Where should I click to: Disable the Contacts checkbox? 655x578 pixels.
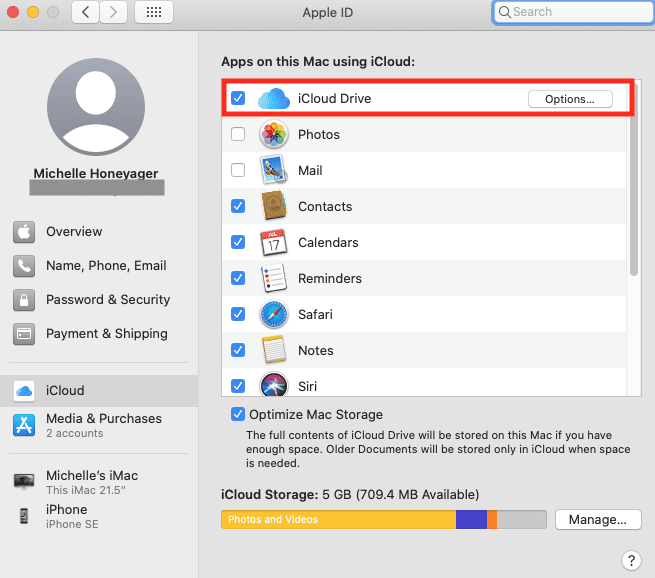click(238, 206)
